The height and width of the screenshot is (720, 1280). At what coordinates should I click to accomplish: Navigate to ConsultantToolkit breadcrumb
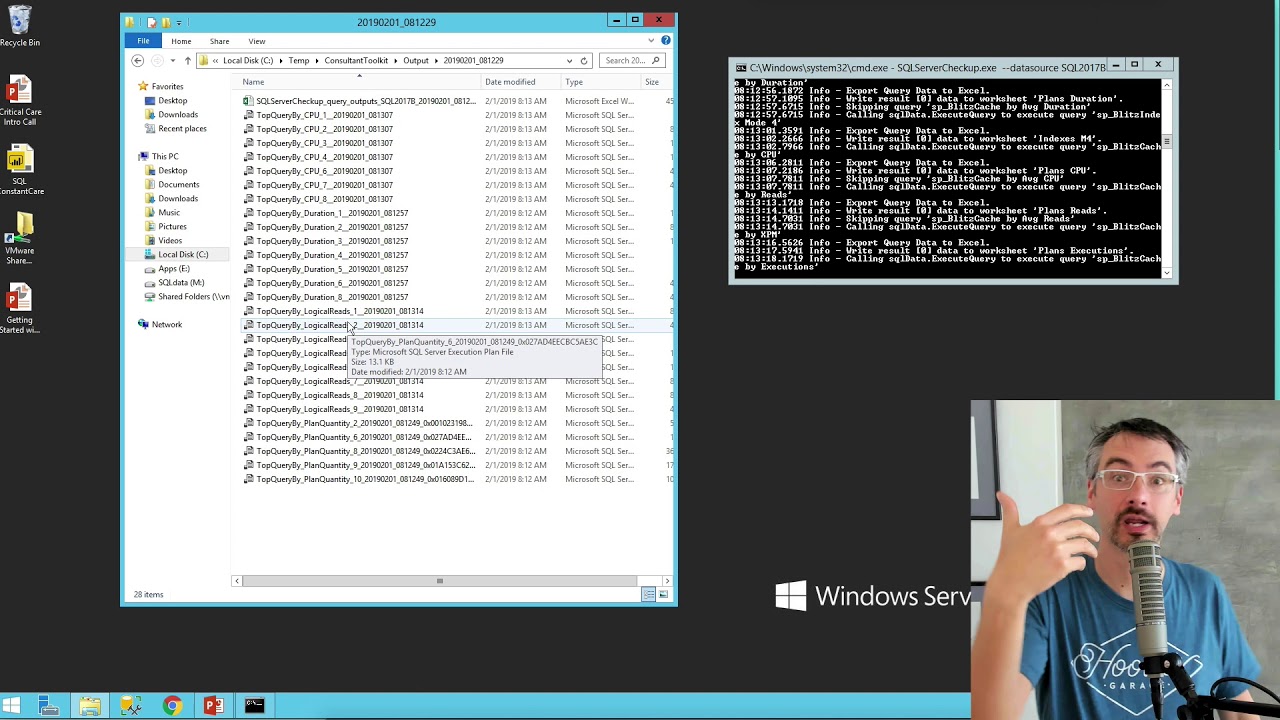point(356,60)
